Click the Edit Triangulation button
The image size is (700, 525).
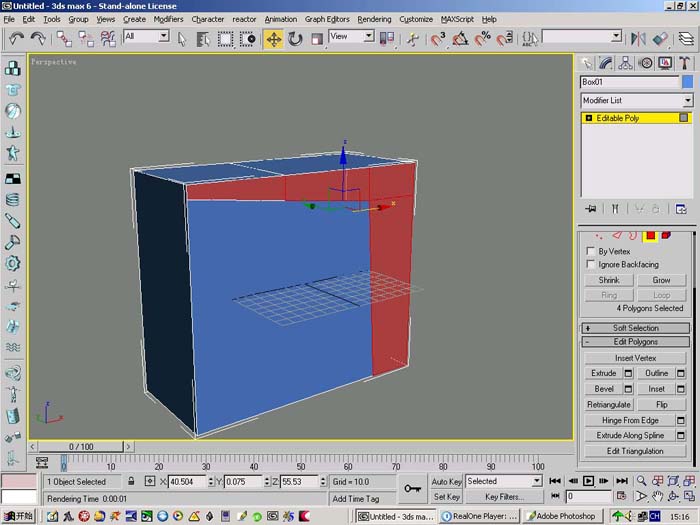[x=635, y=451]
